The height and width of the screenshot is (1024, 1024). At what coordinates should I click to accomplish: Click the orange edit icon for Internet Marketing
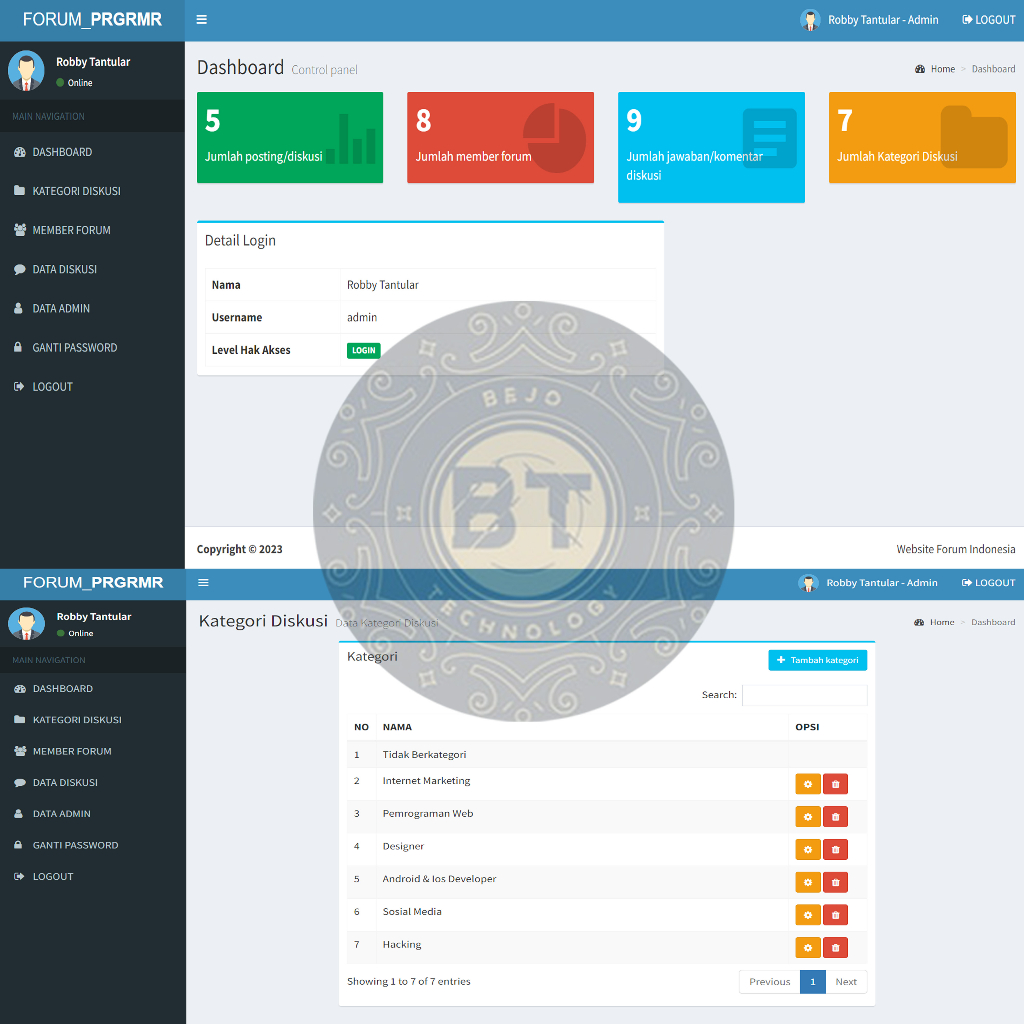coord(808,784)
